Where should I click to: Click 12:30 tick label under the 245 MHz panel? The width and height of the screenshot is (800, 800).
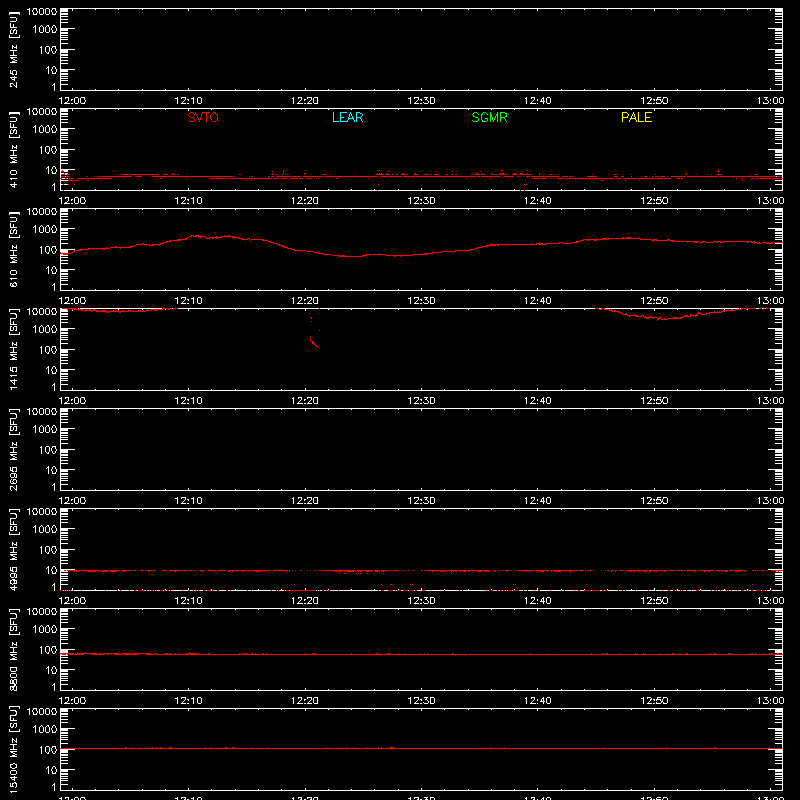tap(421, 101)
